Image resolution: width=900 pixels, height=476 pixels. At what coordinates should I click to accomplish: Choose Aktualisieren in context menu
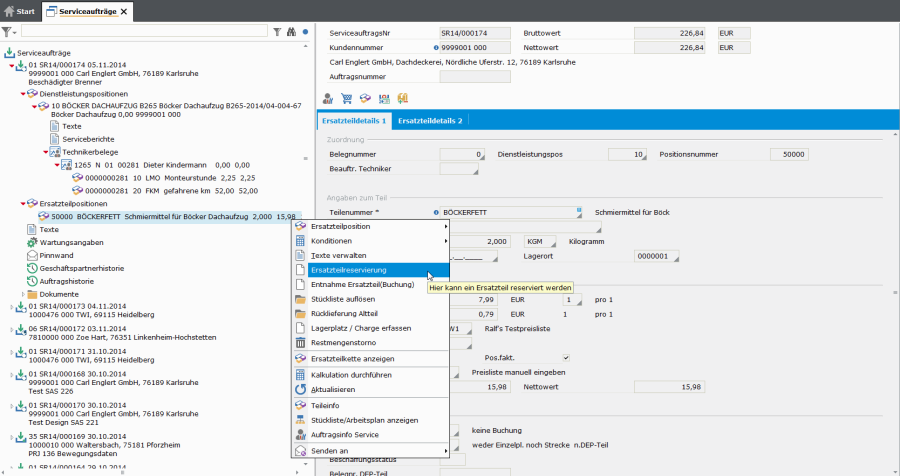371,389
